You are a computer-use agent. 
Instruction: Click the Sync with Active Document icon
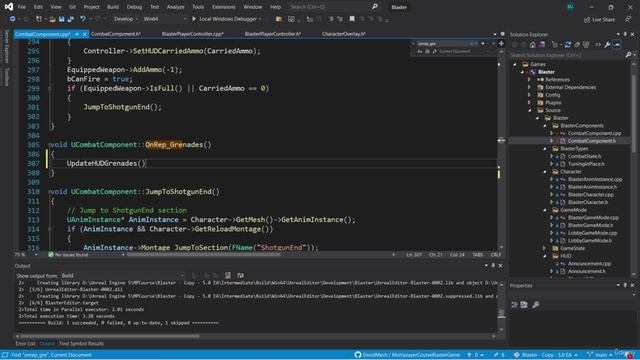tap(568, 45)
